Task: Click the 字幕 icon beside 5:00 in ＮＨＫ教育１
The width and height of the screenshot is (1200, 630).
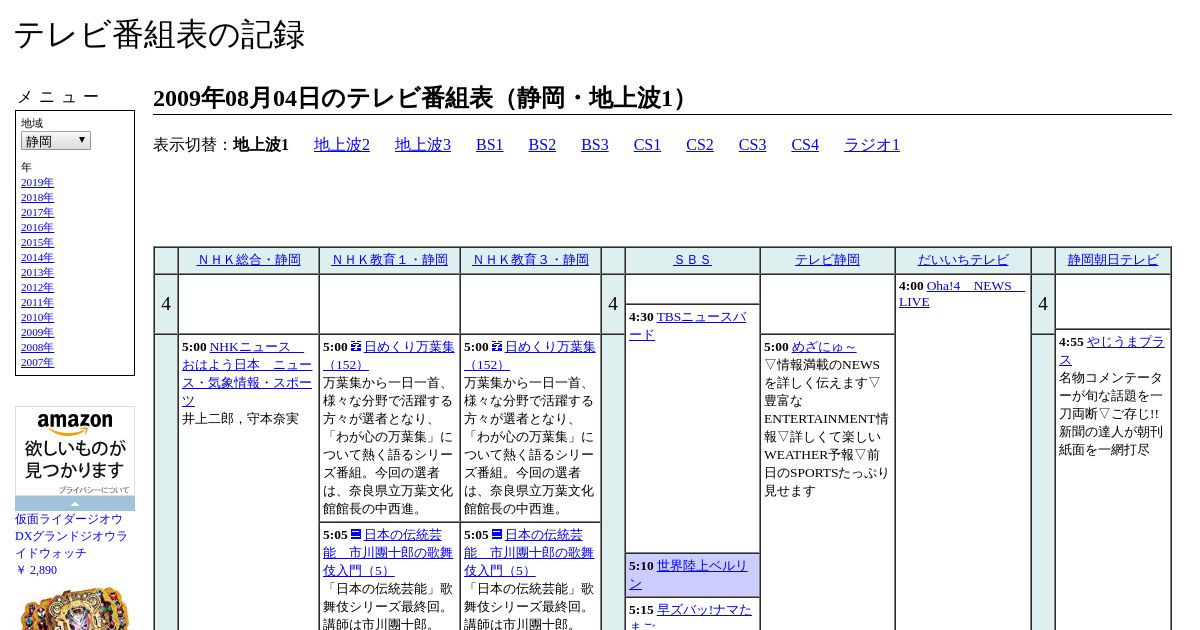Action: click(x=356, y=346)
